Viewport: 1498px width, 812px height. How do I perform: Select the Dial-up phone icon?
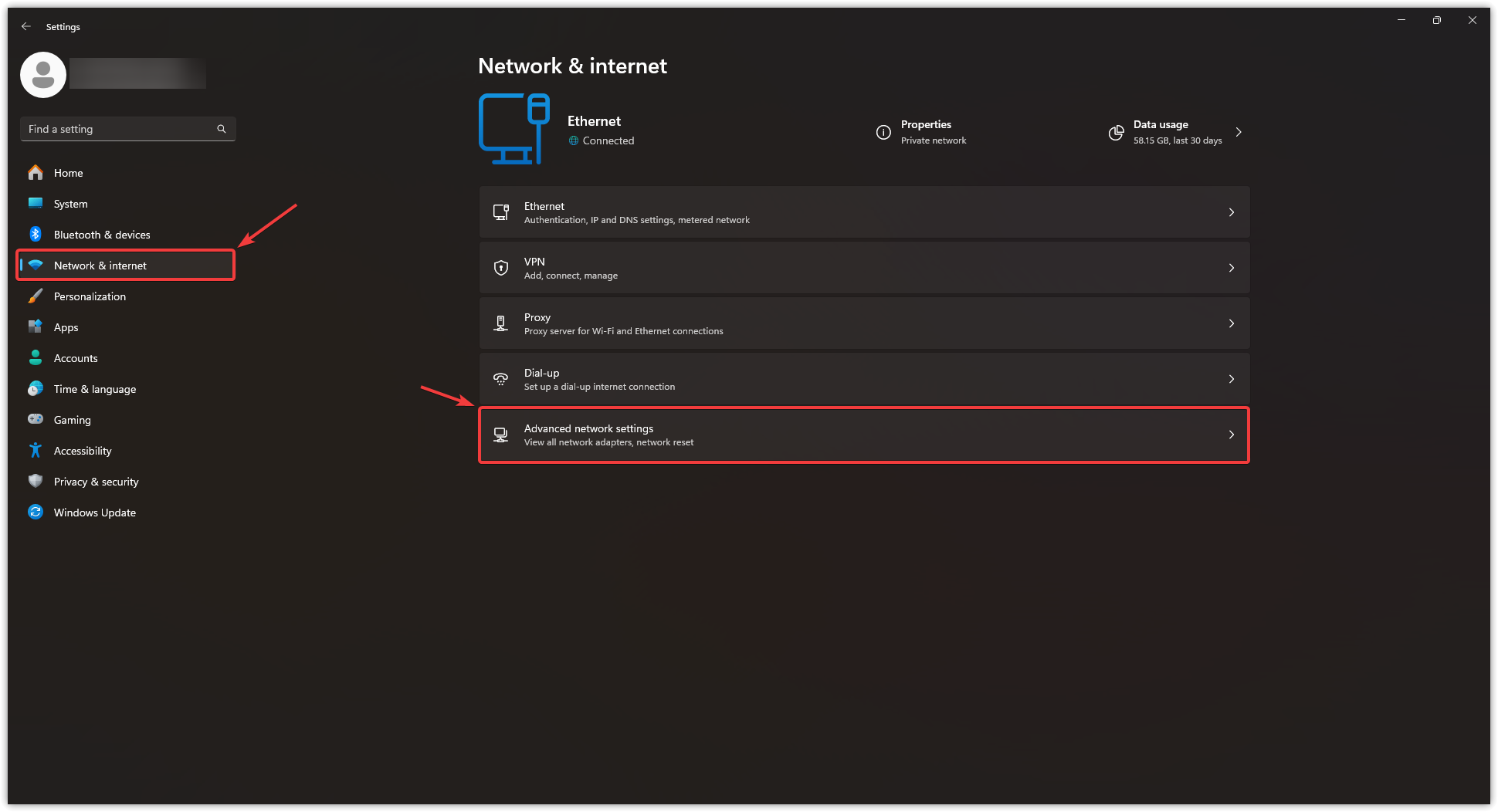(x=500, y=379)
